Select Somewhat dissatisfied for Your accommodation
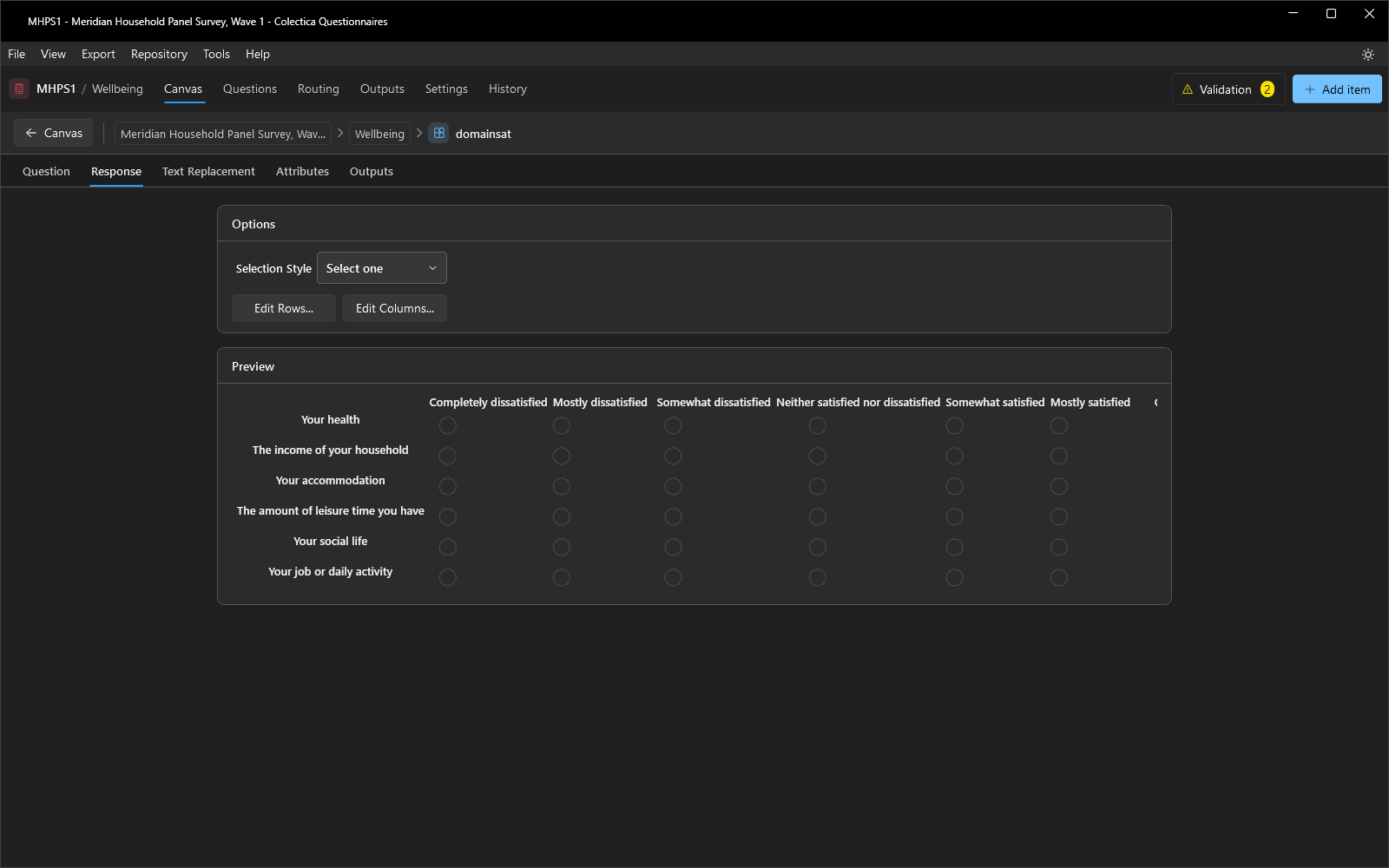The height and width of the screenshot is (868, 1389). coord(673,486)
